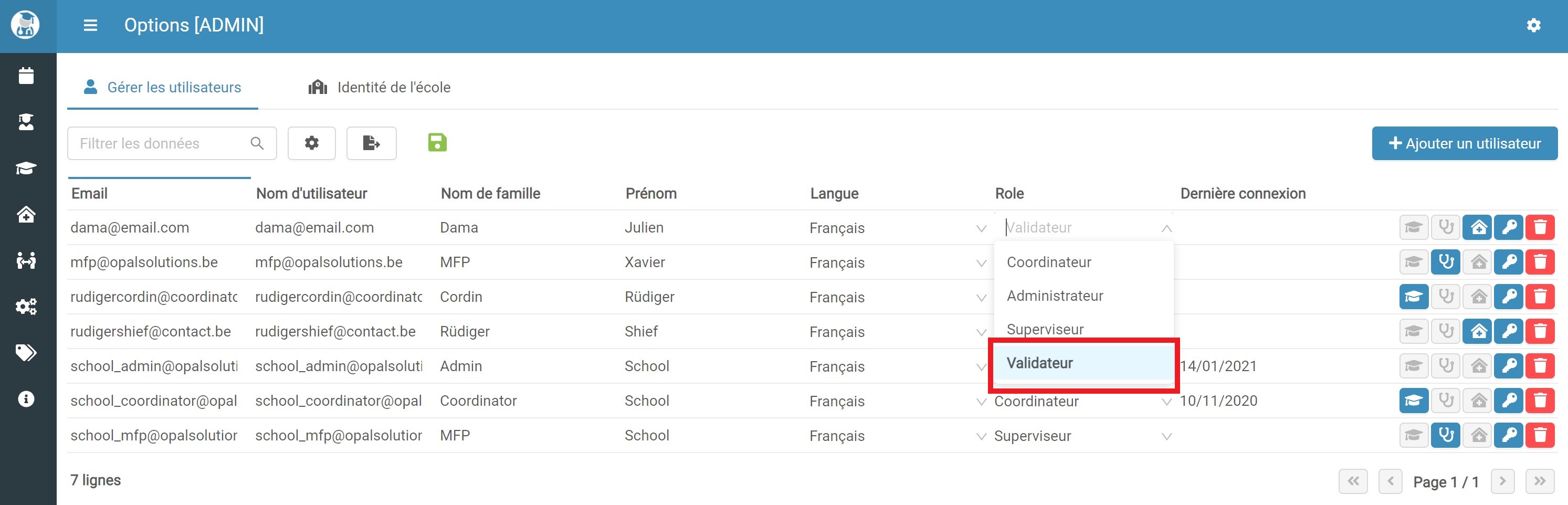The height and width of the screenshot is (505, 1568).
Task: Click the Ajouter un utilisateur button
Action: (1464, 144)
